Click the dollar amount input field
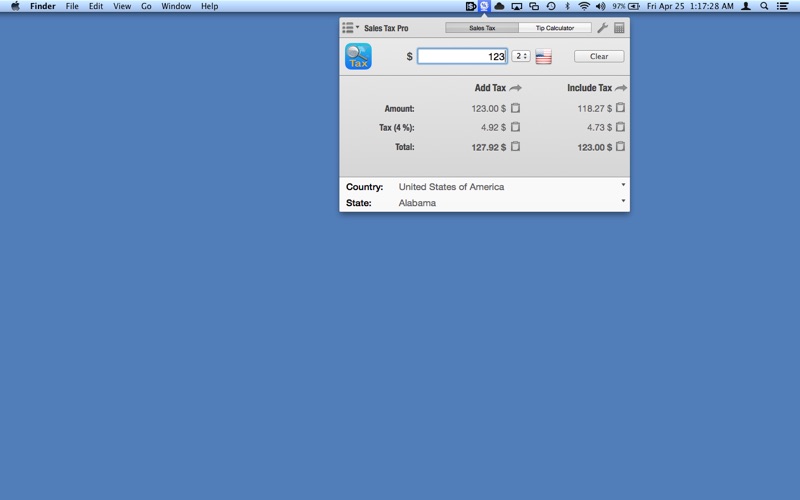 click(x=462, y=56)
